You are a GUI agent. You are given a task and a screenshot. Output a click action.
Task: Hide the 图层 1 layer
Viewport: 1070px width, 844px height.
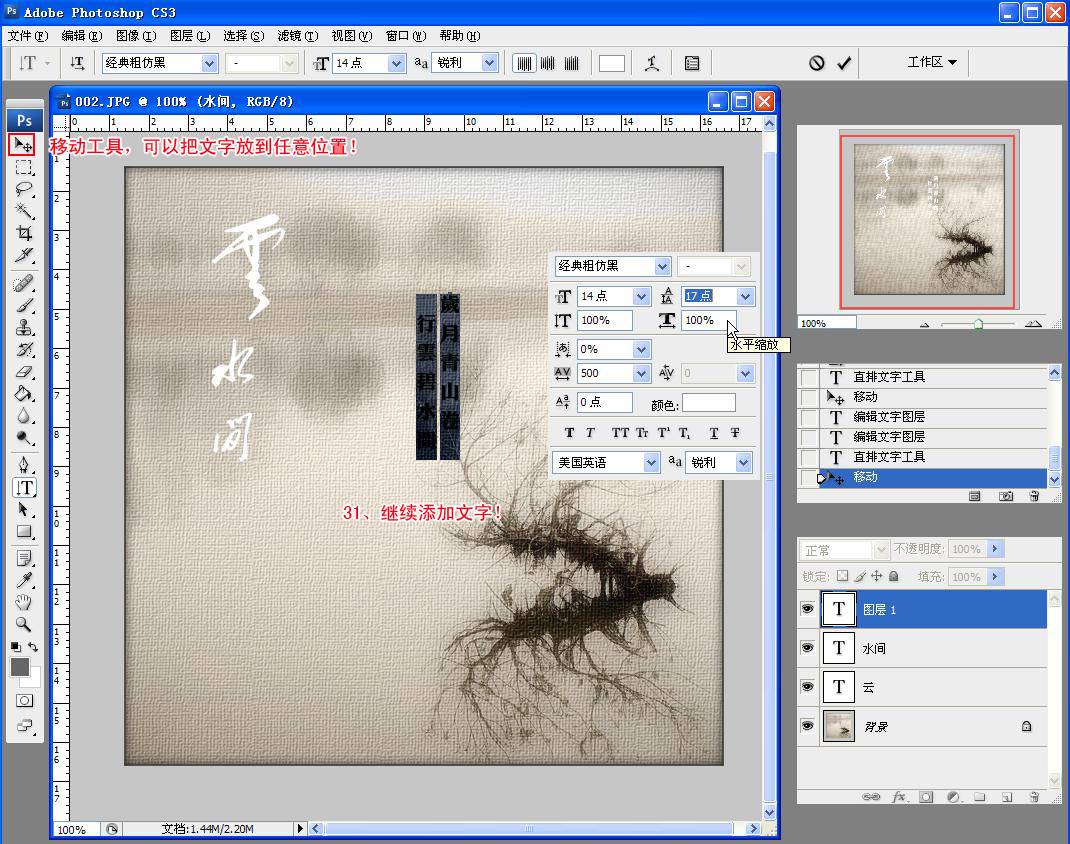tap(807, 609)
